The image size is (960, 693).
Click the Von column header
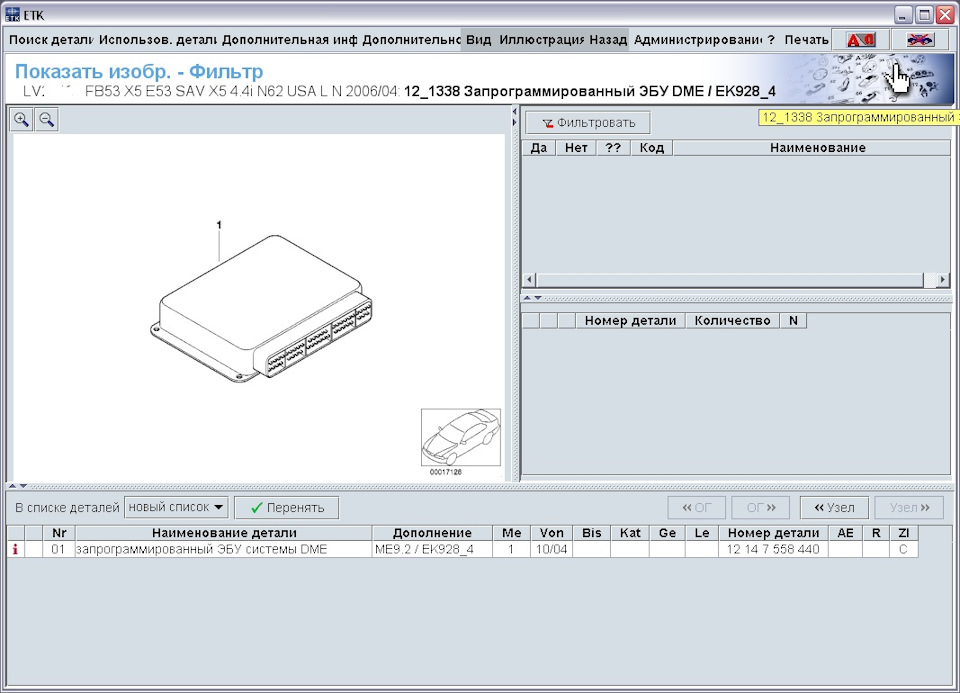pos(552,533)
